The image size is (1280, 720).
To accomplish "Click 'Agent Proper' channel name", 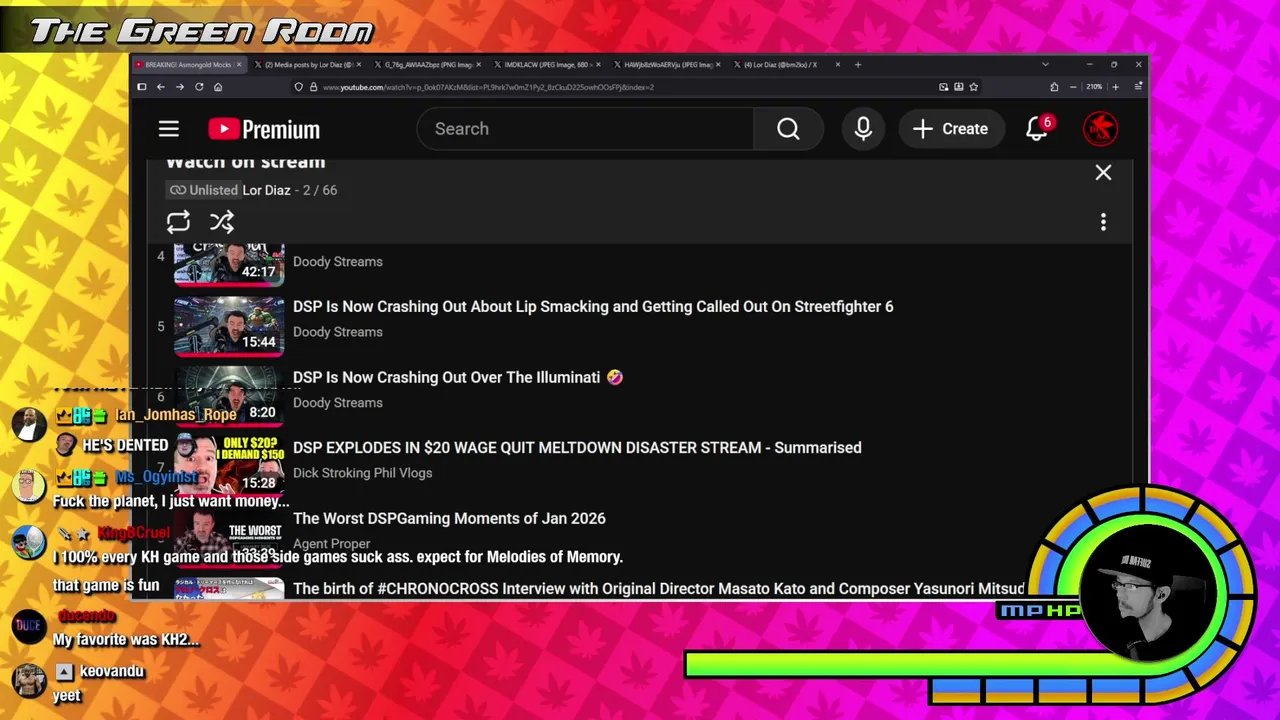I will coord(331,543).
